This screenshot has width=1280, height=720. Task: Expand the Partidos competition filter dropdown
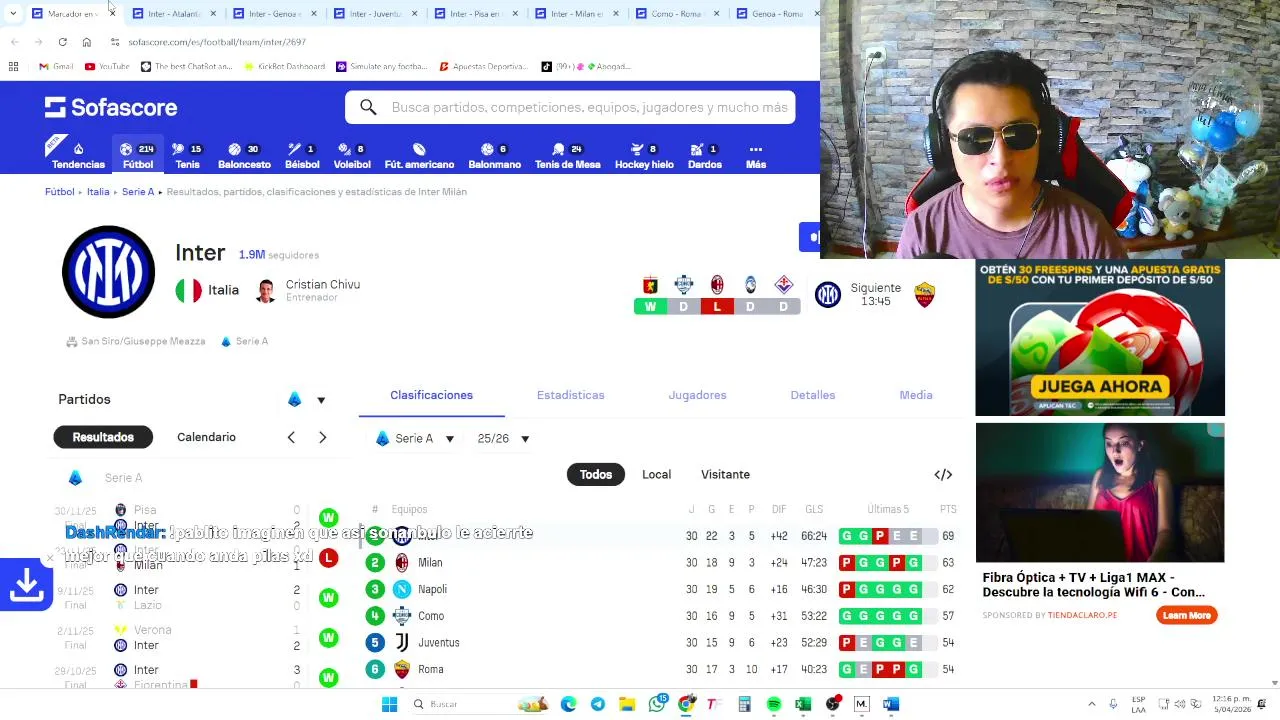tap(308, 399)
